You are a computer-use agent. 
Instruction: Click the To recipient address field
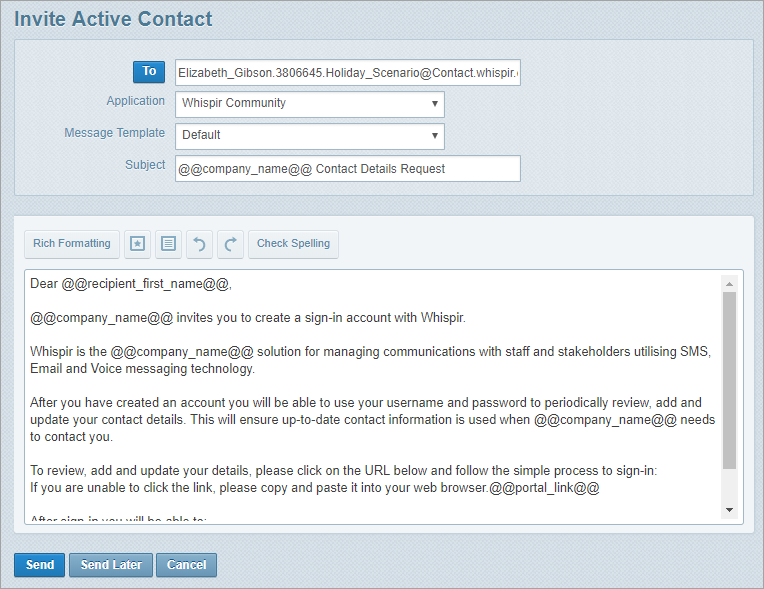point(348,73)
